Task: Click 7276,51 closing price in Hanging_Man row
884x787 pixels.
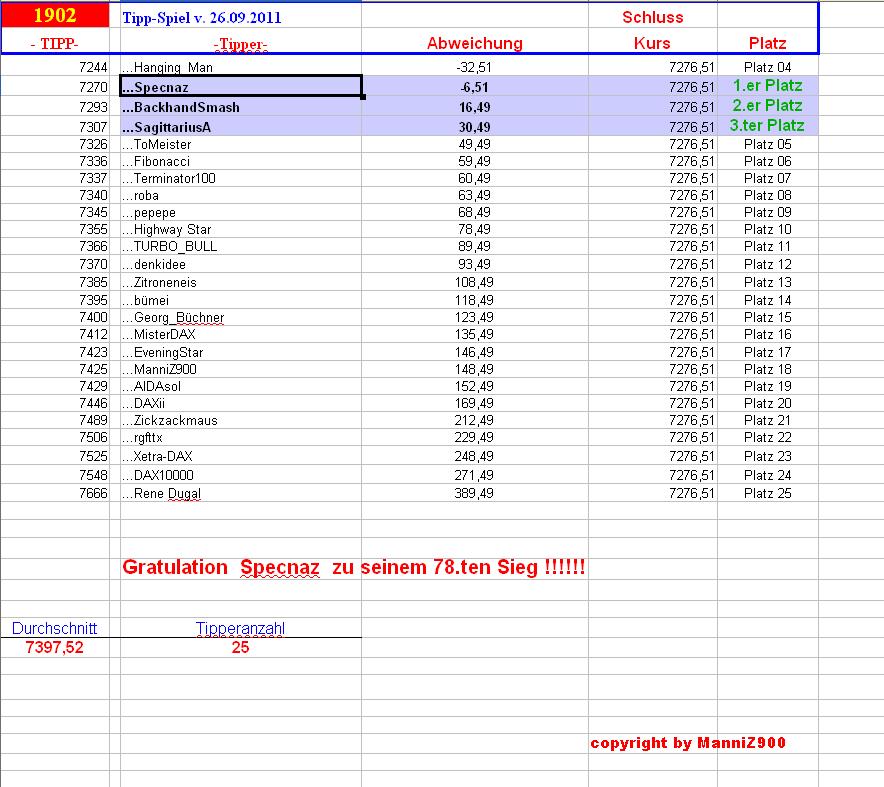Action: coord(692,68)
